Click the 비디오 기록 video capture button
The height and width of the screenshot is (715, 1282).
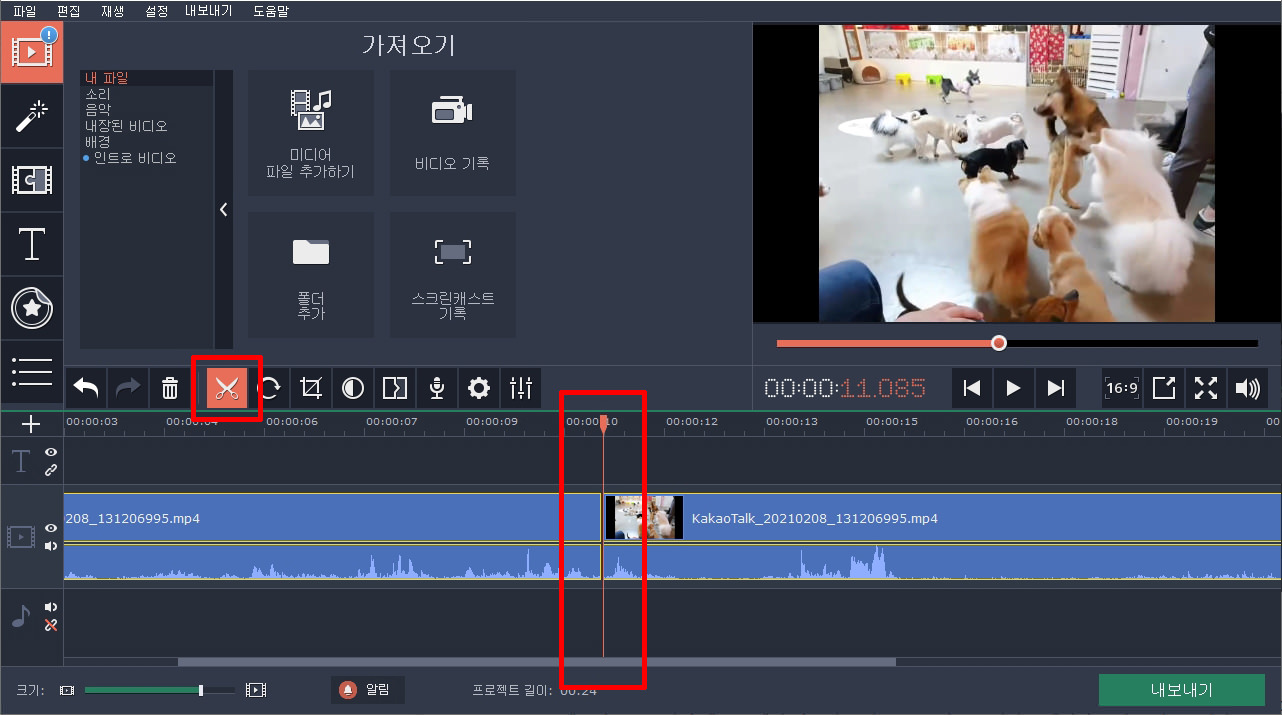(x=452, y=131)
